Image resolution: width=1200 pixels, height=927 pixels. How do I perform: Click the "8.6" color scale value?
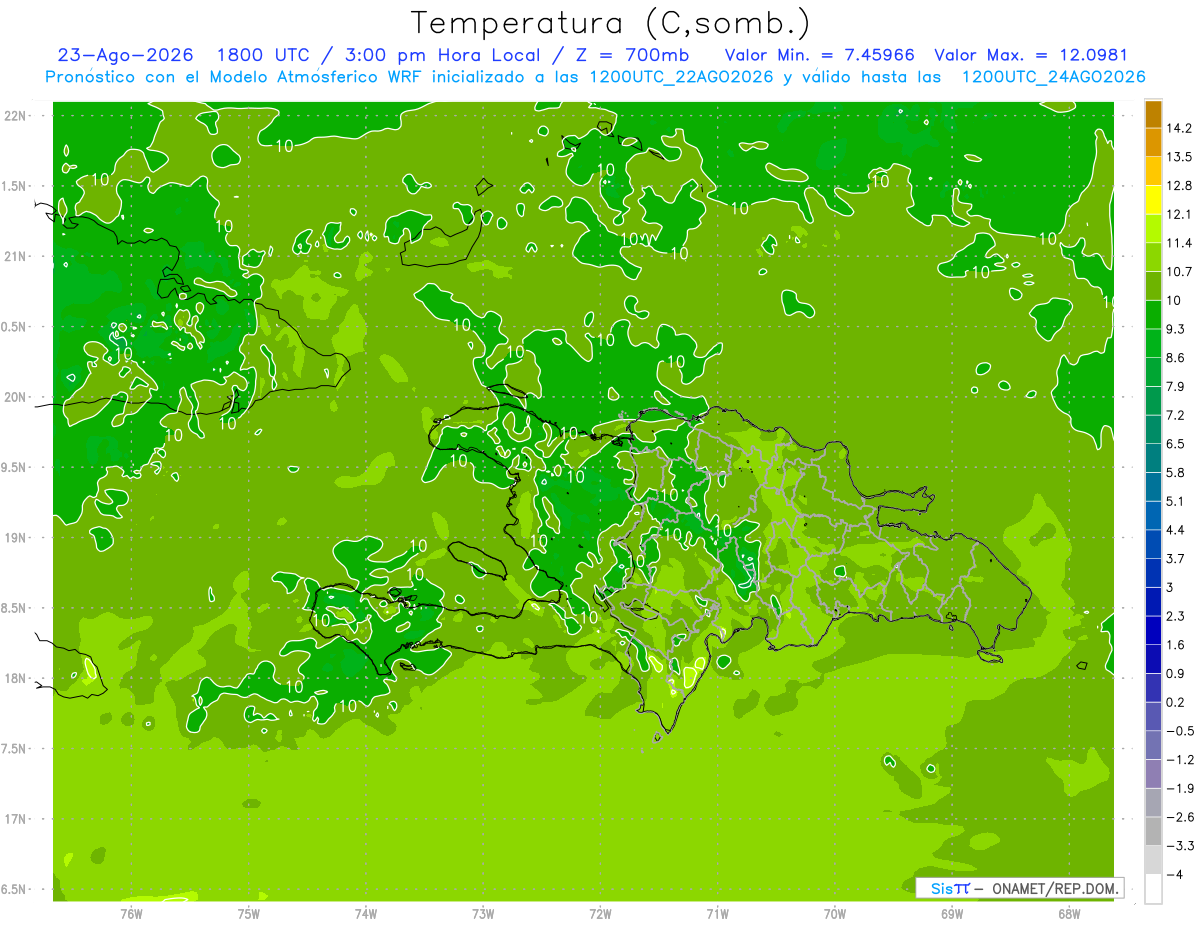click(x=1176, y=358)
